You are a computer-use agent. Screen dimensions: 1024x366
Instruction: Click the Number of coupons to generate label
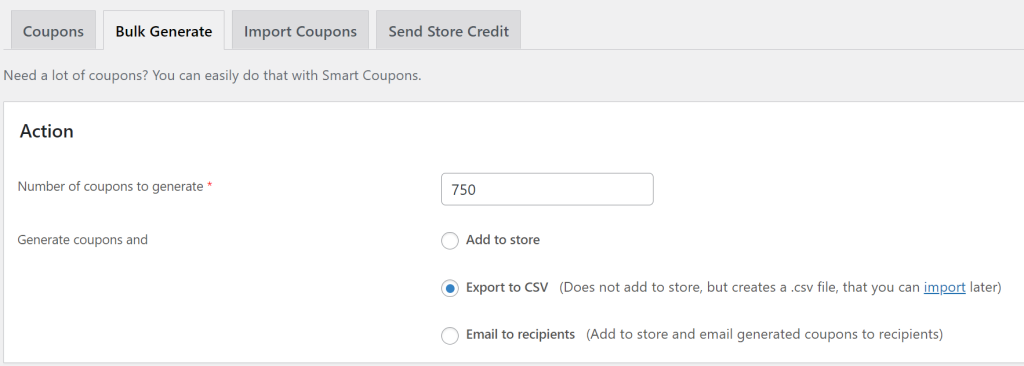[110, 187]
